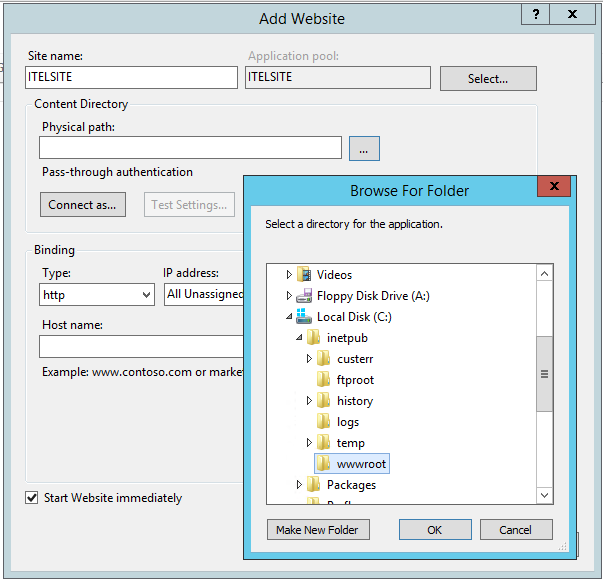Screen dimensions: 603x581
Task: Select the 'custerr' folder label
Action: 355,359
